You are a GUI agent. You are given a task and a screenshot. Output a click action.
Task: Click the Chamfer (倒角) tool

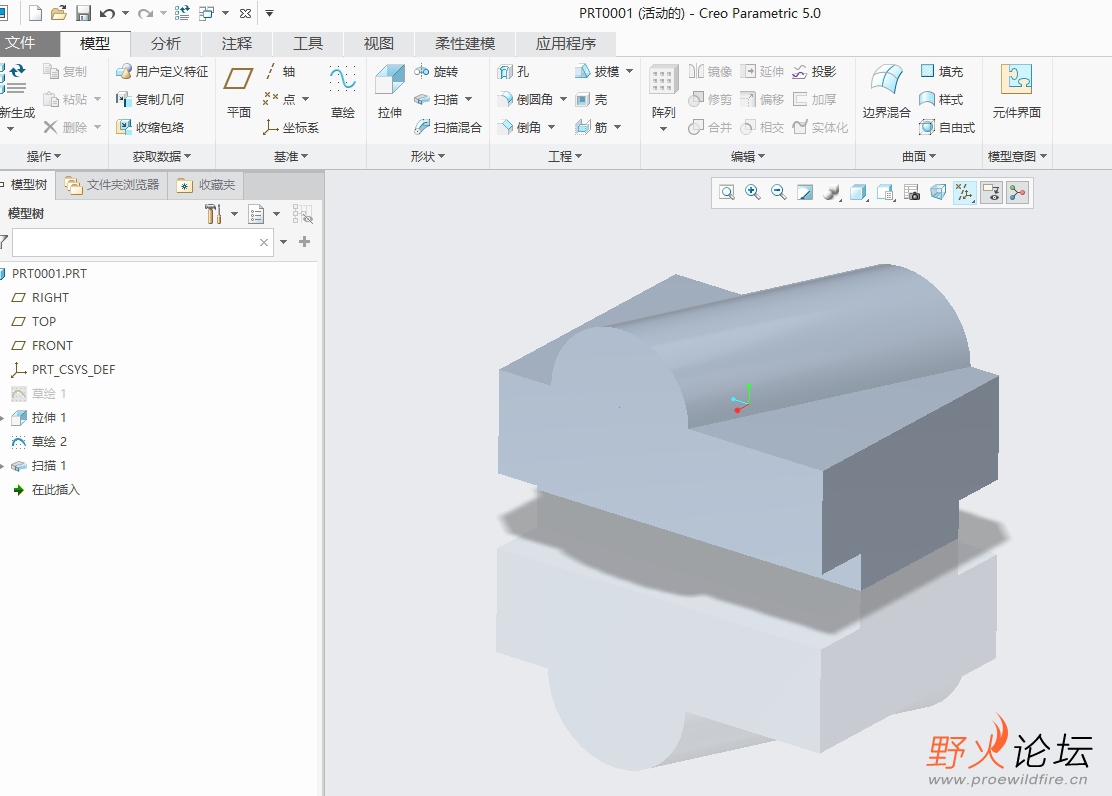point(519,127)
